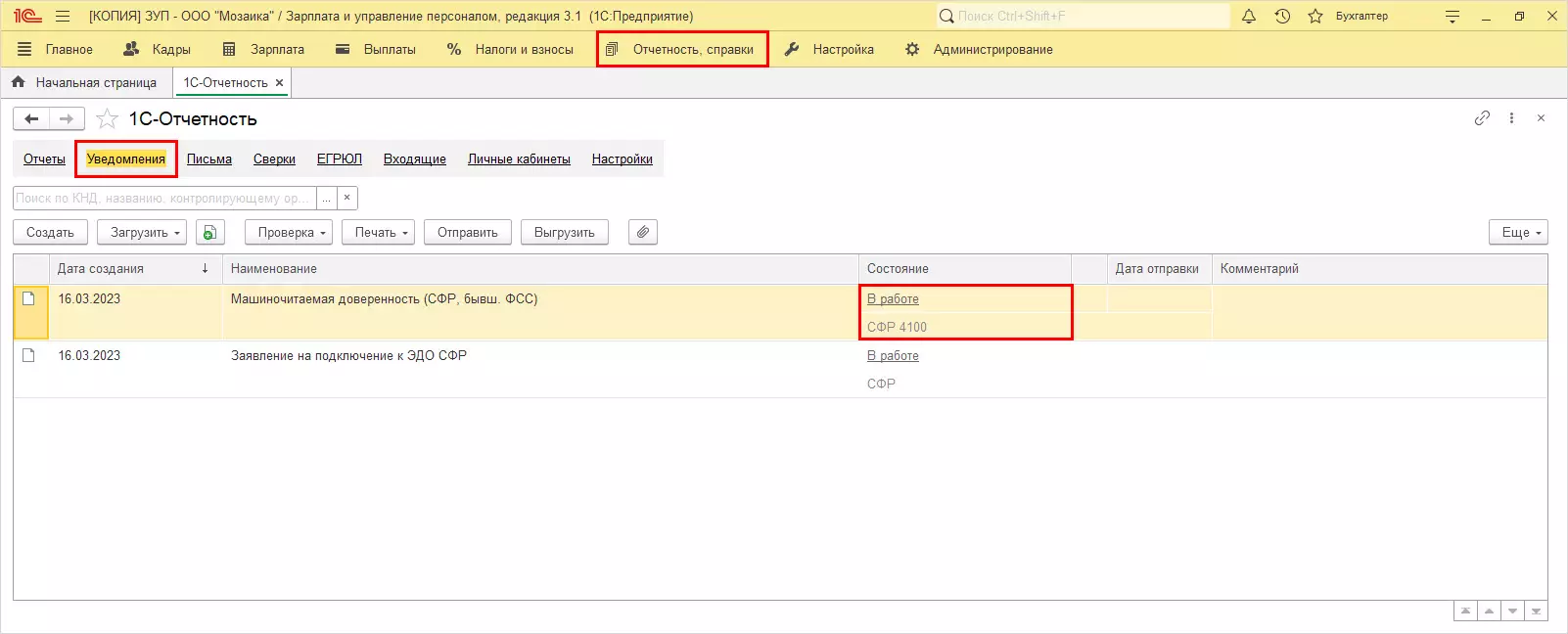Click document icon of Машиночитаемая доверенность row
This screenshot has height=634, width=1568.
click(x=28, y=298)
